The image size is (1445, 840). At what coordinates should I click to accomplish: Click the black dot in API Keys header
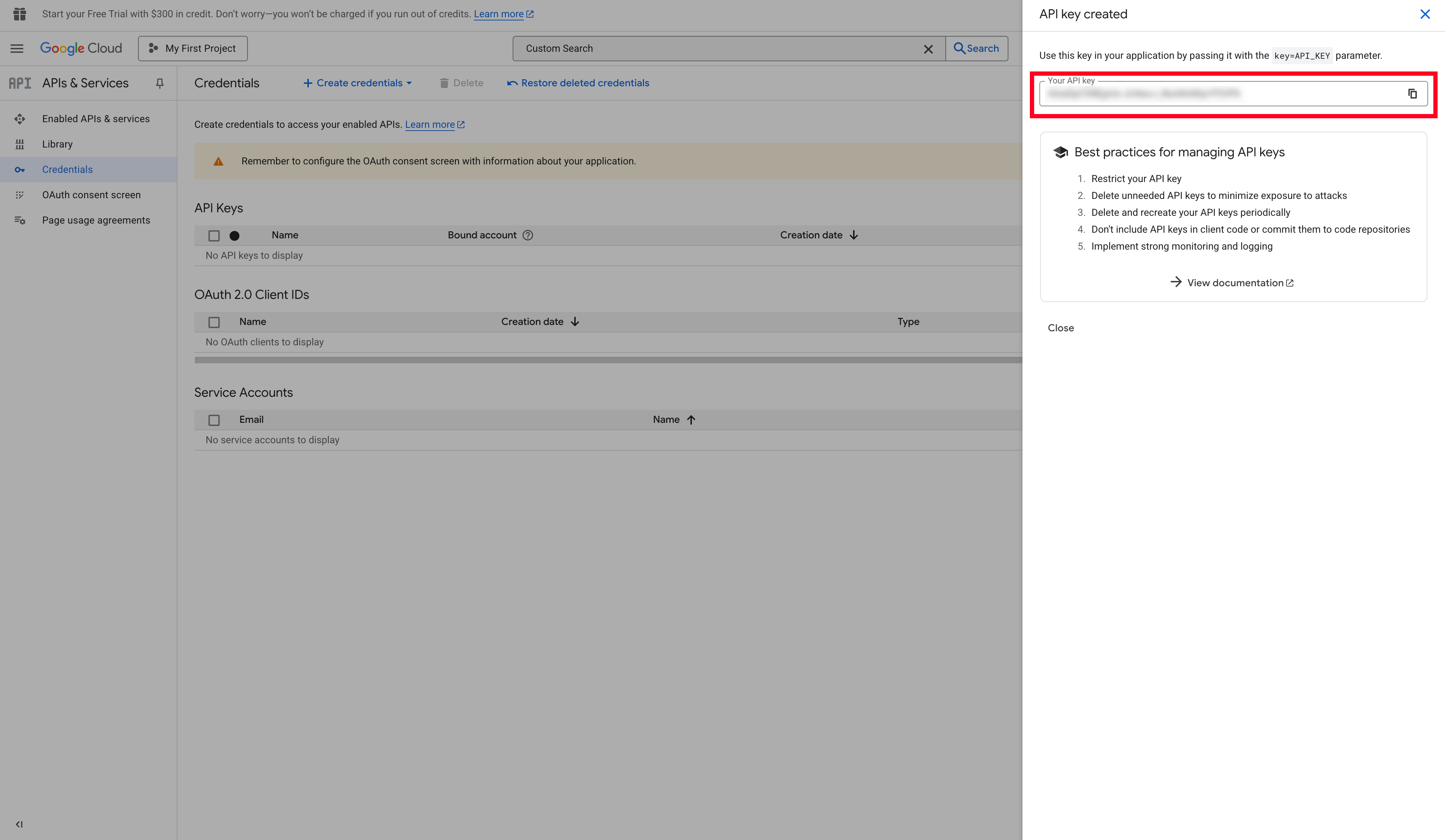tap(234, 236)
